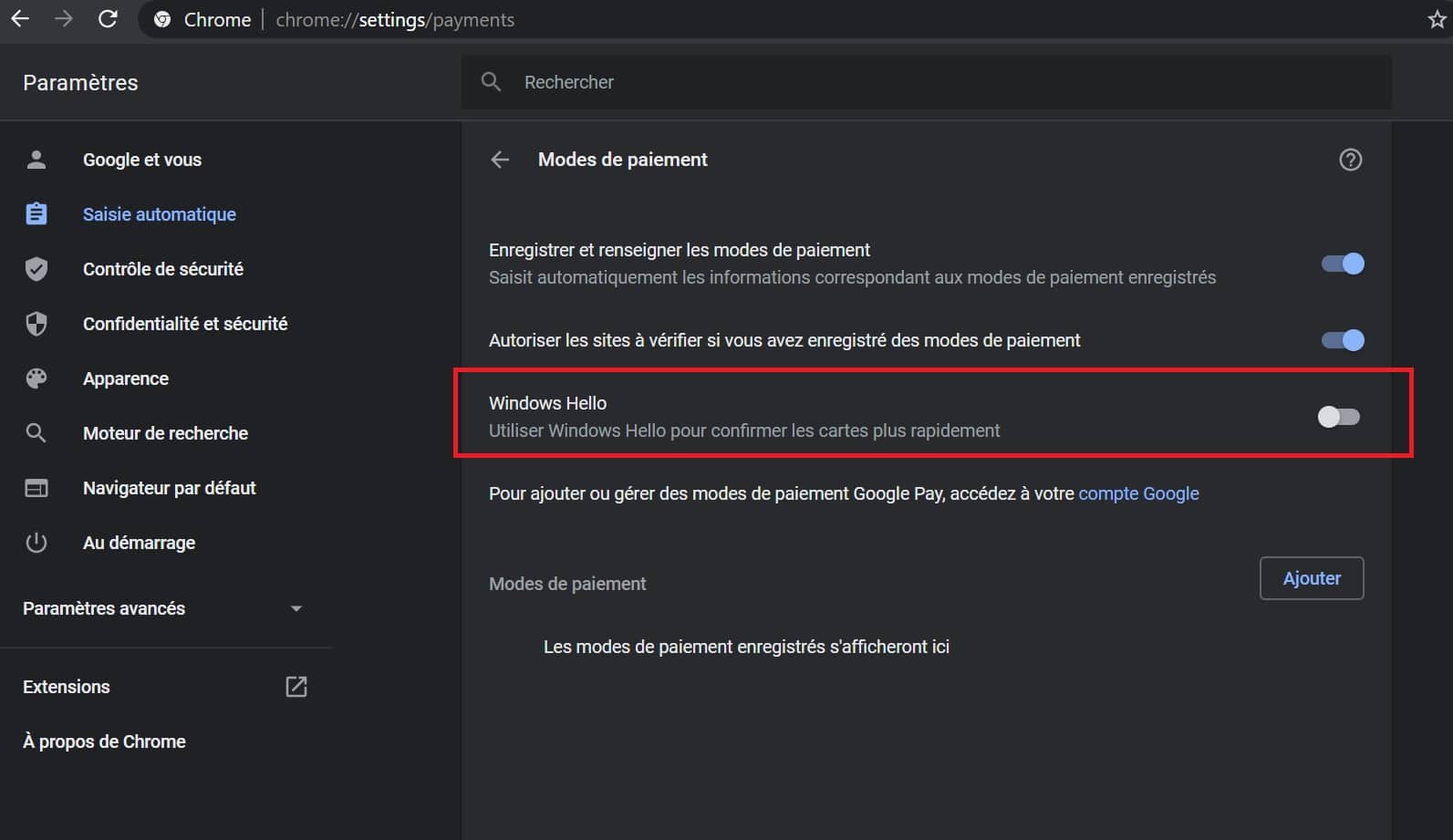Bookmark this page with the star icon
This screenshot has height=840, width=1453.
(1437, 20)
